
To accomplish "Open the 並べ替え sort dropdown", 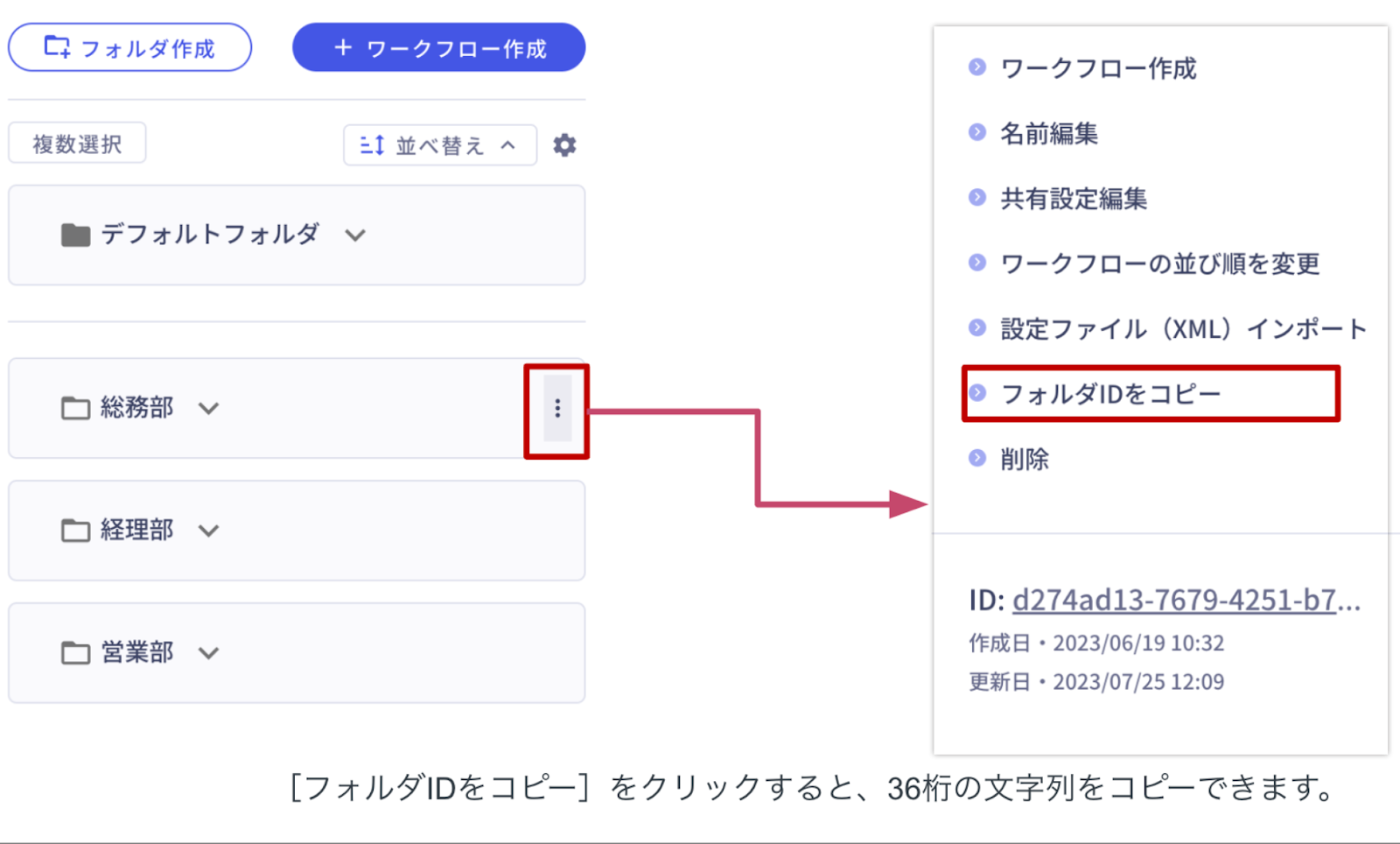I will click(440, 144).
